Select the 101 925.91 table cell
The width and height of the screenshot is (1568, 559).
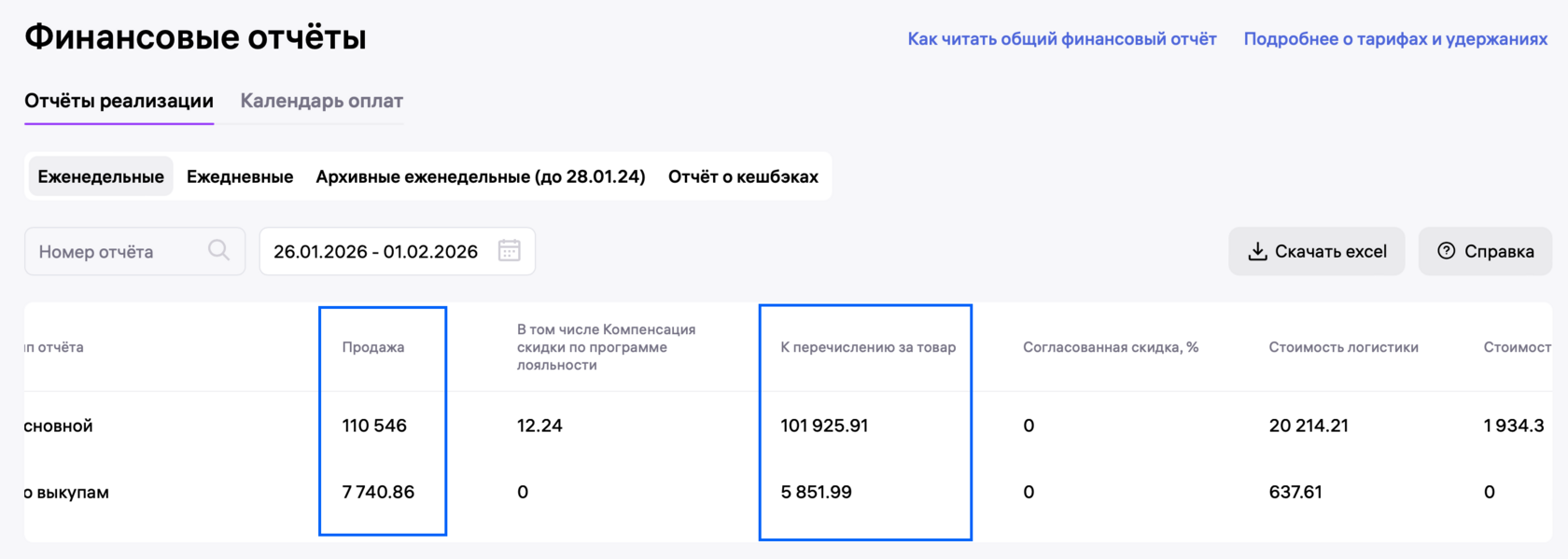point(824,426)
